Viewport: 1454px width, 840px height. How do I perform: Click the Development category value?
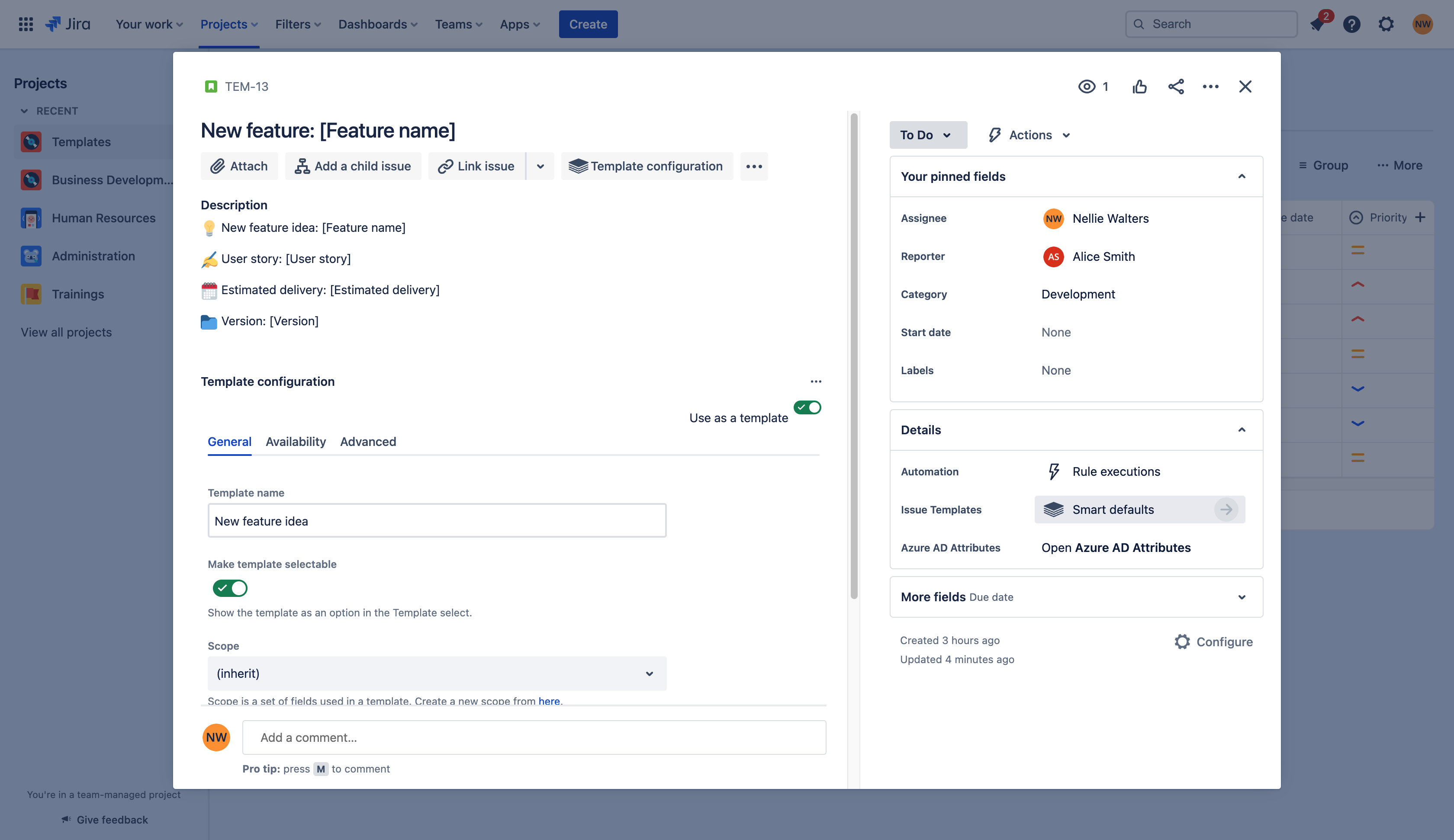coord(1078,294)
